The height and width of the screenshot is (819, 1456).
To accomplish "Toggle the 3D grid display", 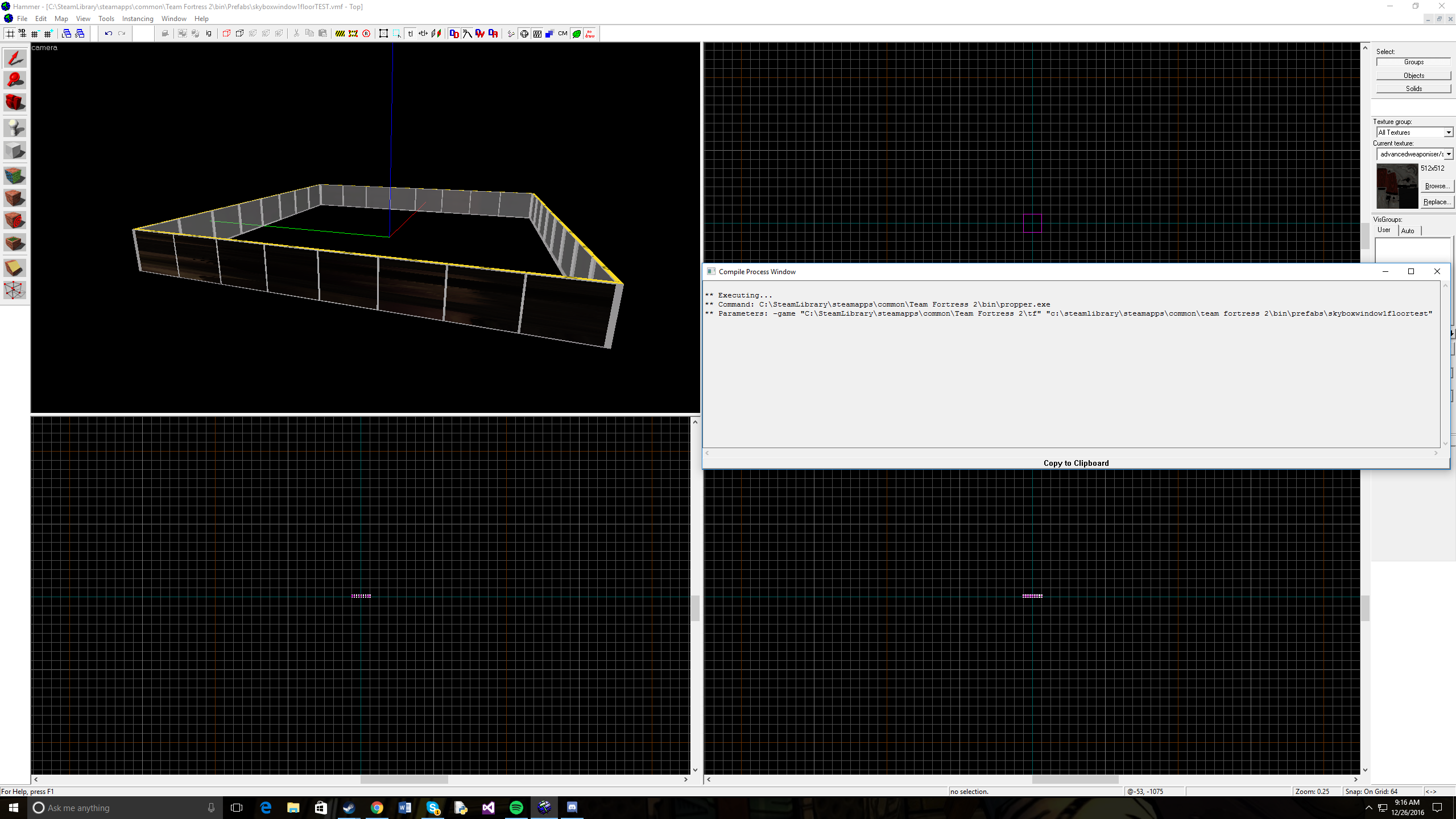I will coord(23,34).
